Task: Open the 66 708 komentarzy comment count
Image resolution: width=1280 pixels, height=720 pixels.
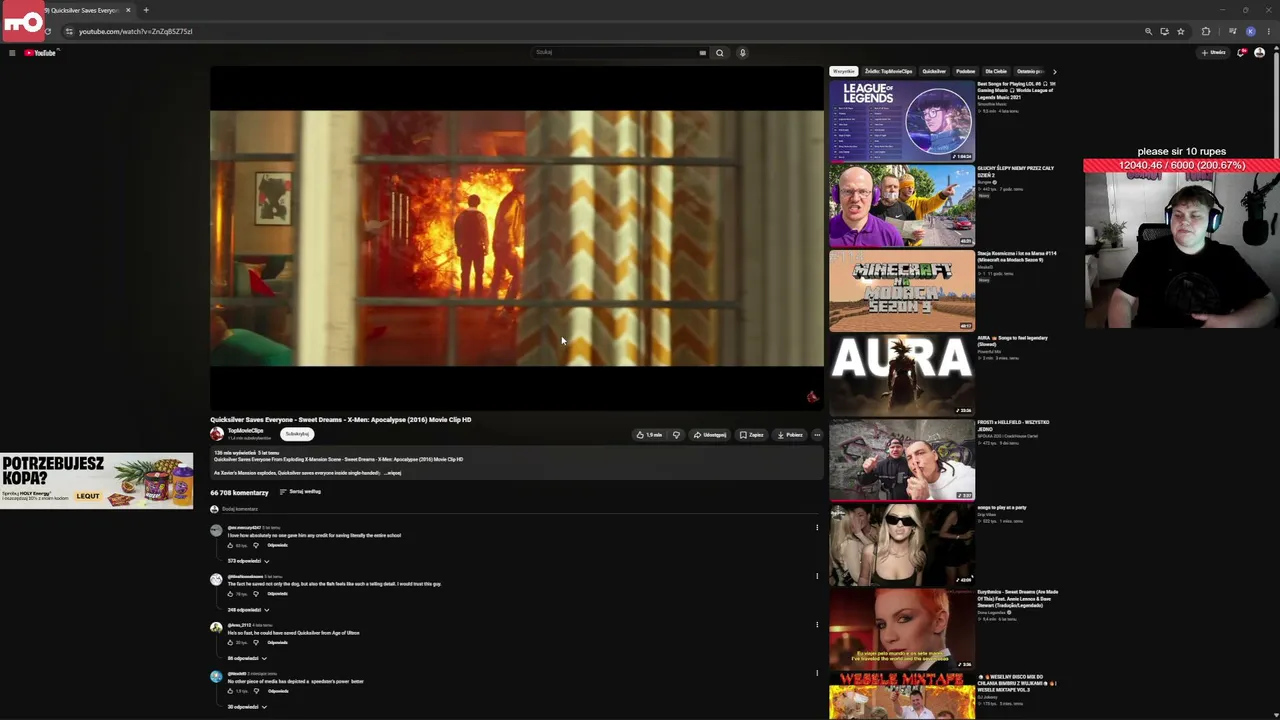Action: click(239, 493)
